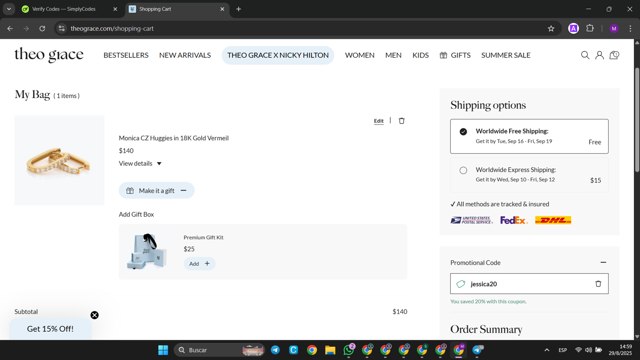Image resolution: width=640 pixels, height=360 pixels.
Task: Edit the Monica CZ Huggies item
Action: 378,121
